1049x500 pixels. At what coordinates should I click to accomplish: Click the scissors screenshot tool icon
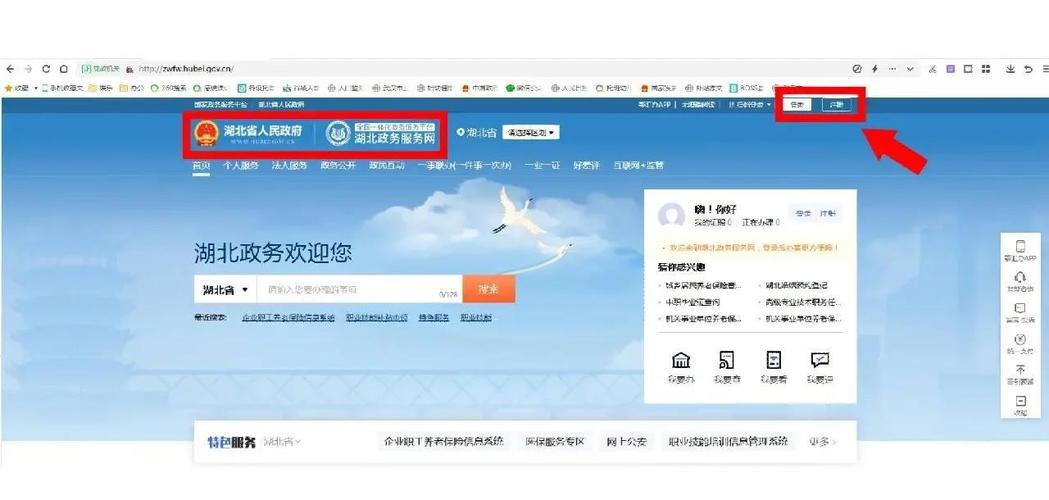pos(932,68)
